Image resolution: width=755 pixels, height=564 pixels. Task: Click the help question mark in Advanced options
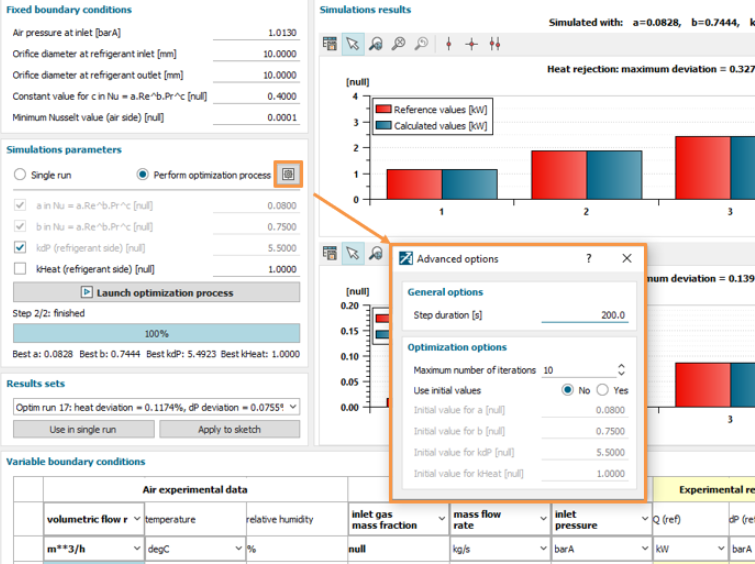588,258
